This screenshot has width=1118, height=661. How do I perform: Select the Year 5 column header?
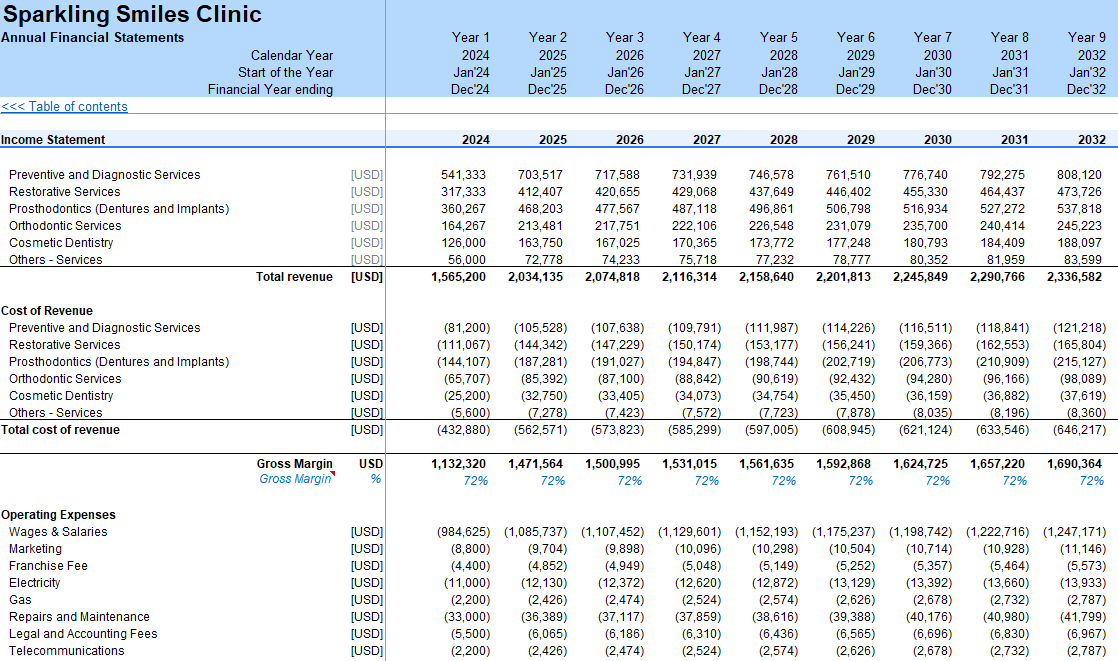pyautogui.click(x=779, y=38)
